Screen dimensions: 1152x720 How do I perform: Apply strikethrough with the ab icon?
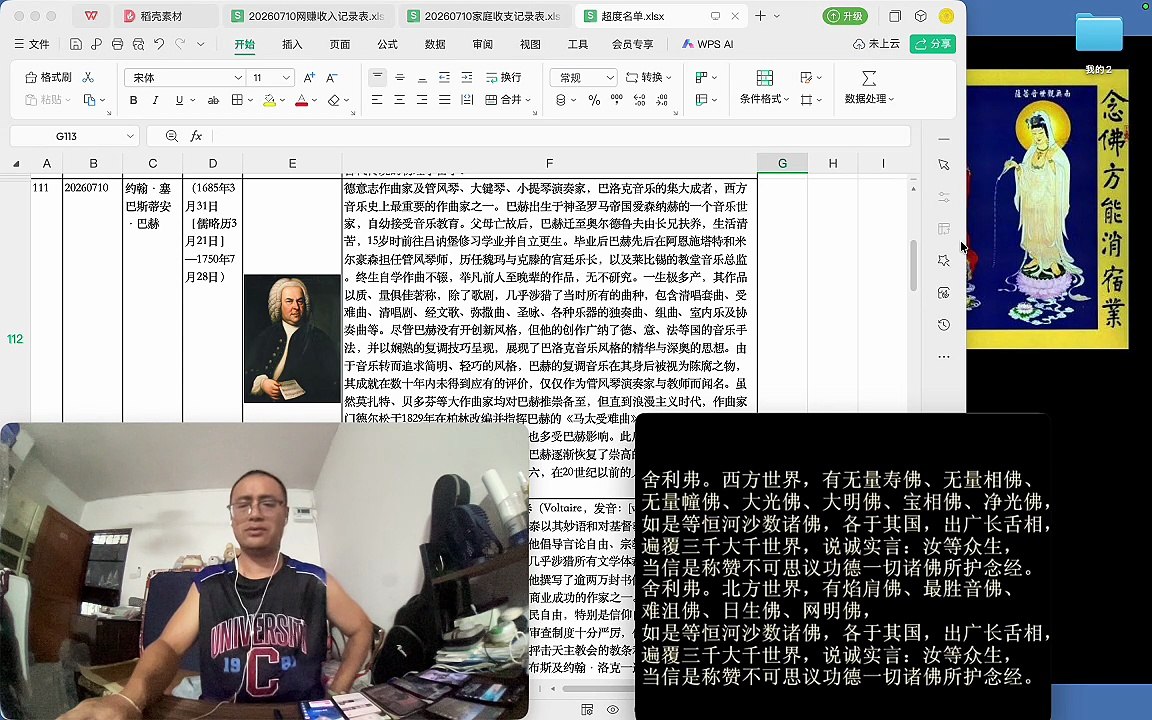click(213, 100)
